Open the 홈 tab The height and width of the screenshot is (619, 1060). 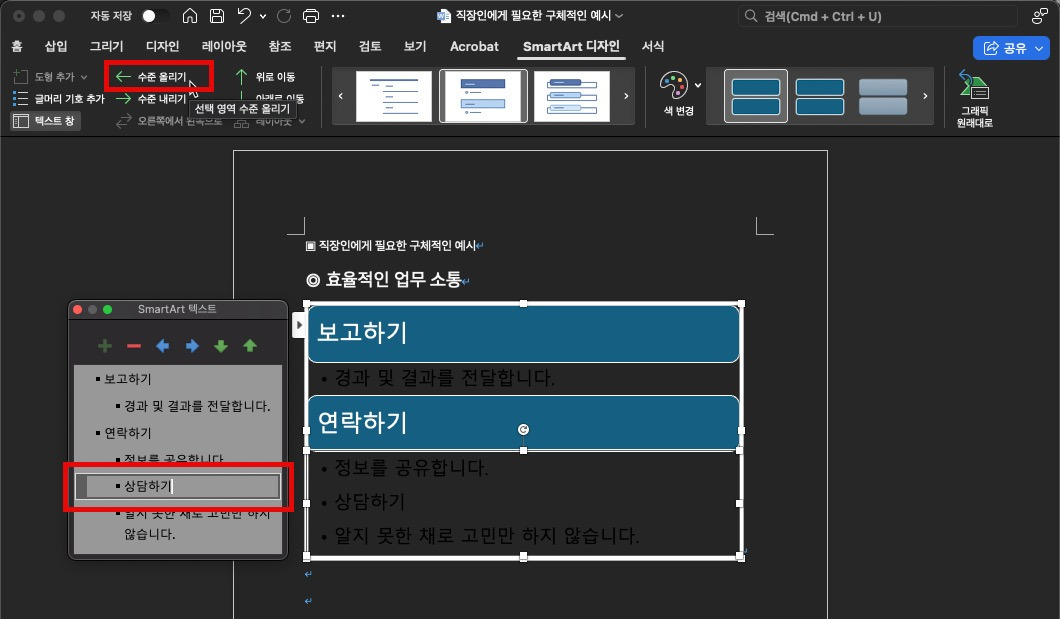point(17,46)
